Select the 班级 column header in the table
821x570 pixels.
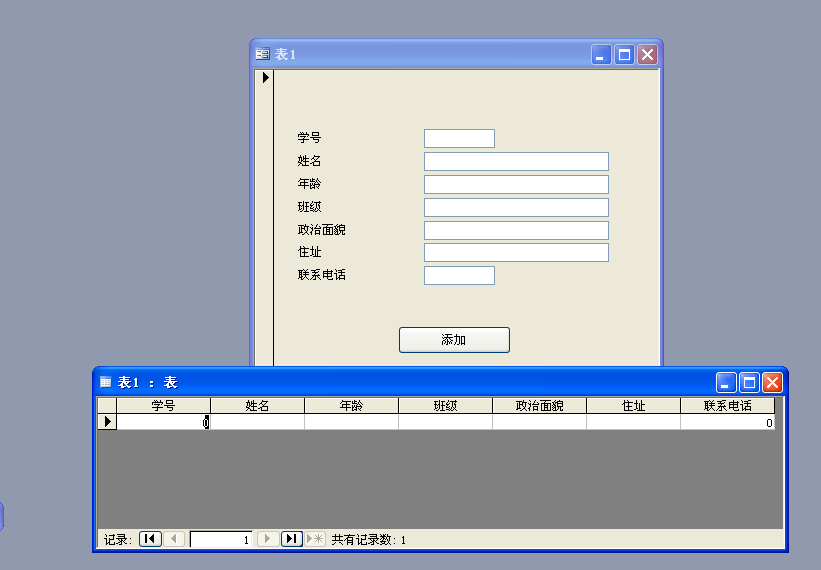[445, 405]
